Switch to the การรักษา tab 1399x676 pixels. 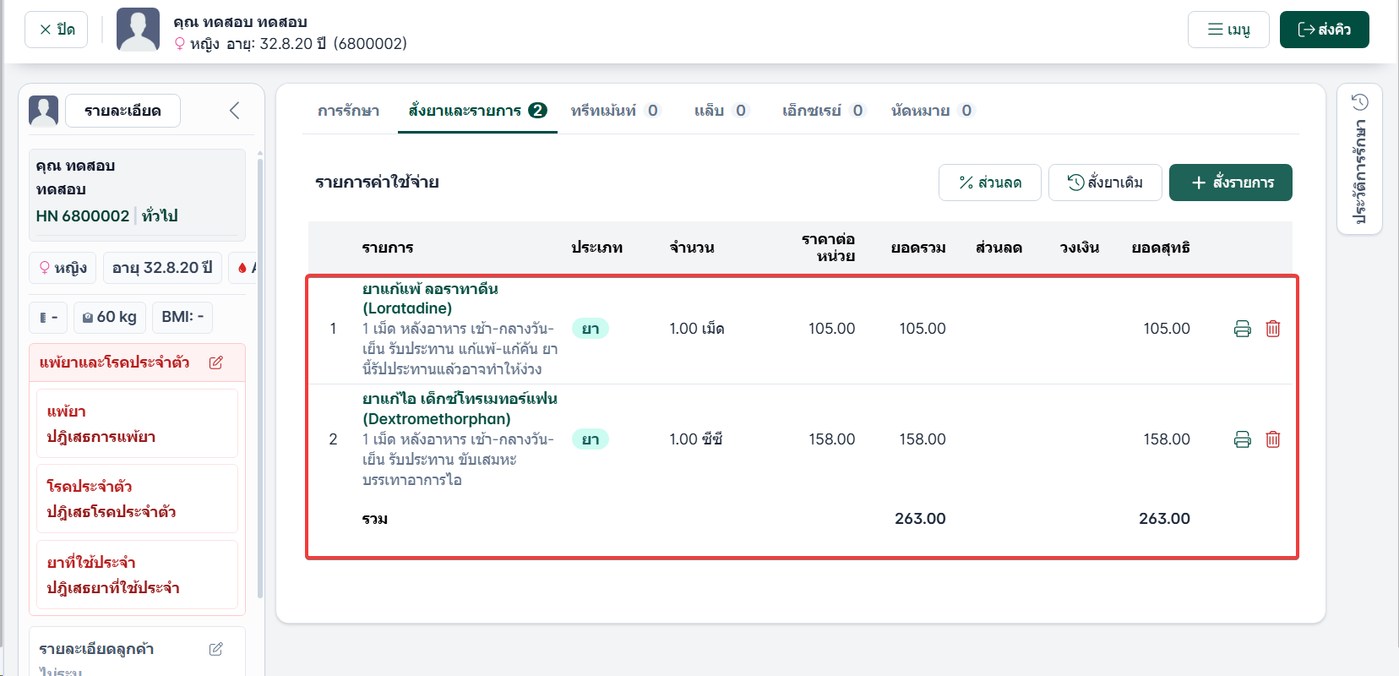point(348,110)
